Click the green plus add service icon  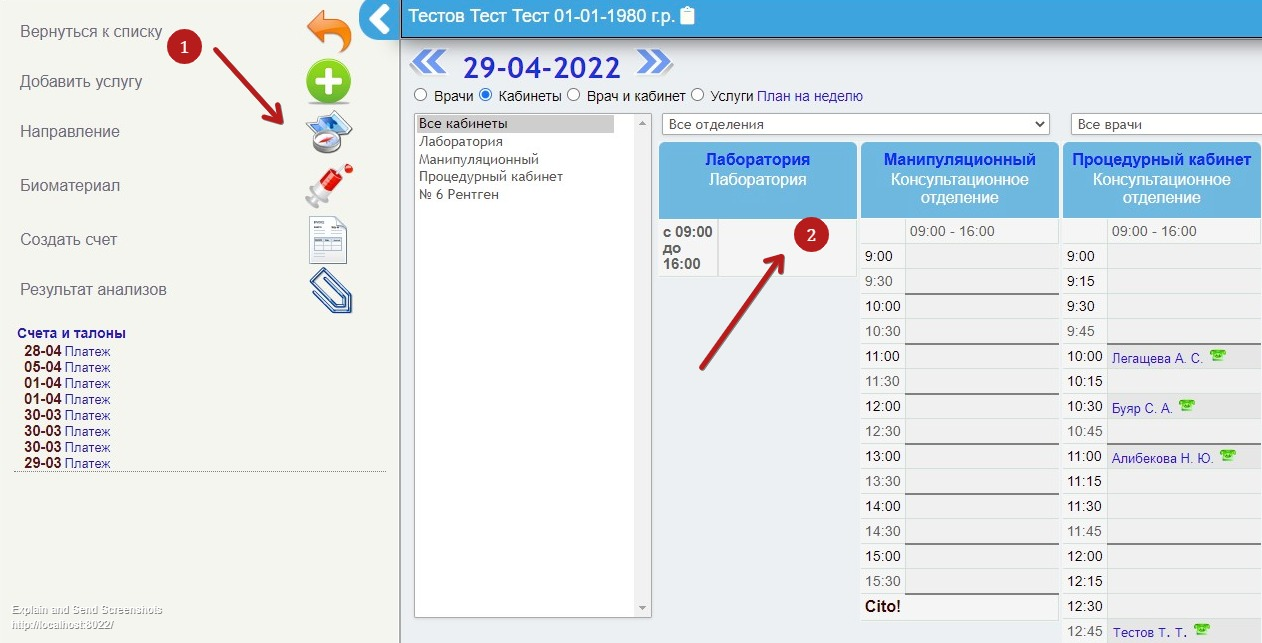click(328, 82)
